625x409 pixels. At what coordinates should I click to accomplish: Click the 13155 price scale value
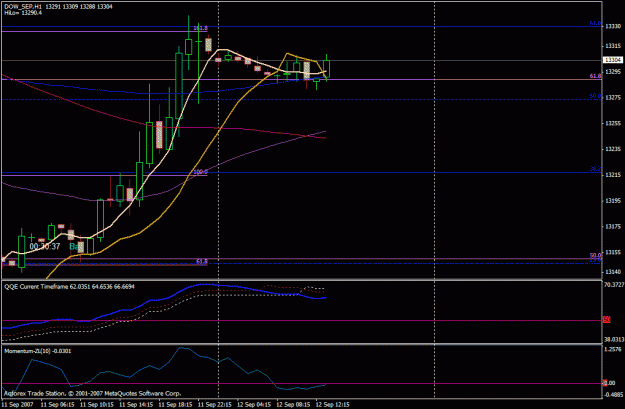613,253
